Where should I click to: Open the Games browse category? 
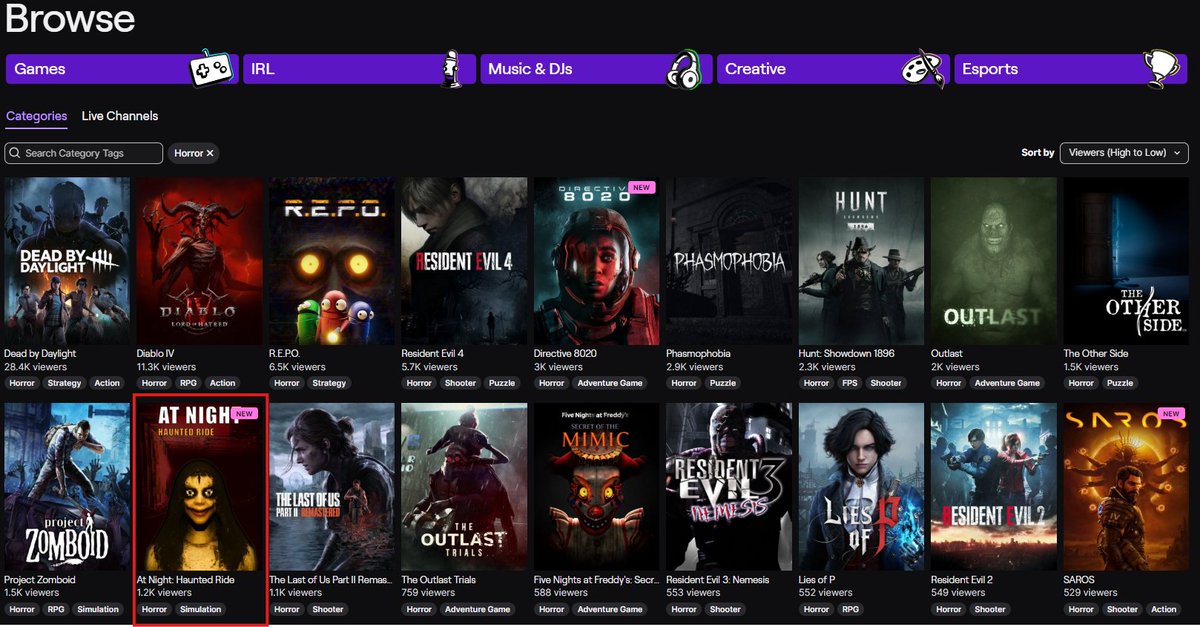click(x=122, y=69)
